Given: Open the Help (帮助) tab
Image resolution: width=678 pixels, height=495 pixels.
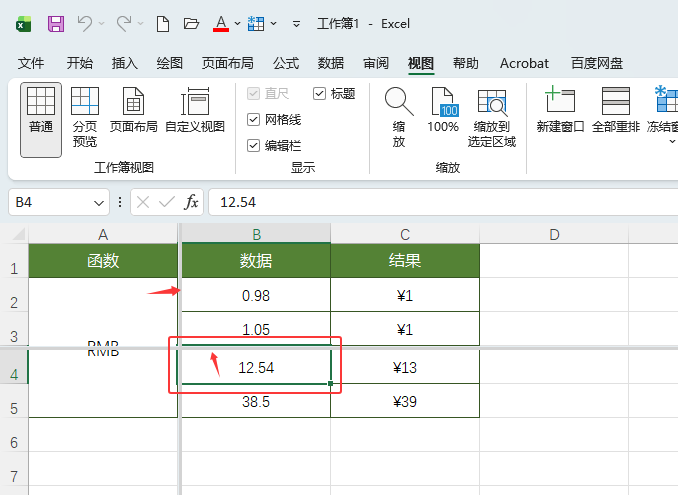Looking at the screenshot, I should 466,63.
